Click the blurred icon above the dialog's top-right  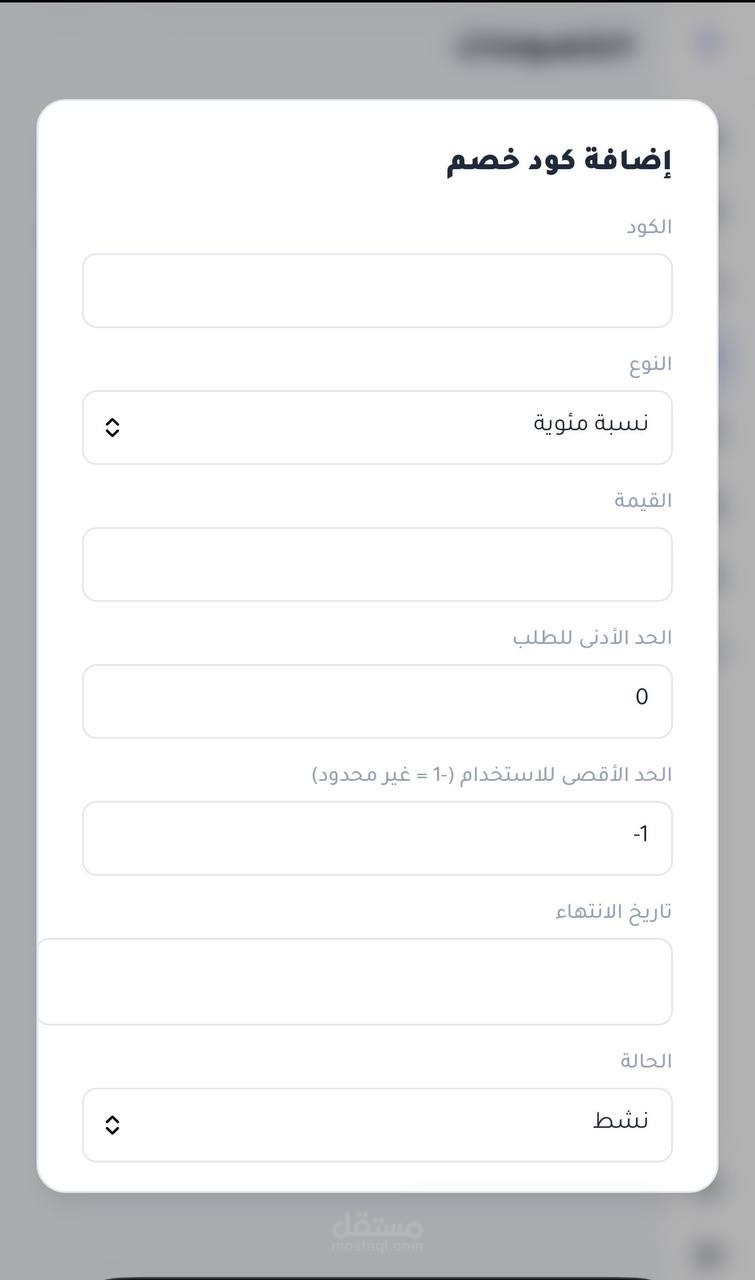[x=708, y=41]
